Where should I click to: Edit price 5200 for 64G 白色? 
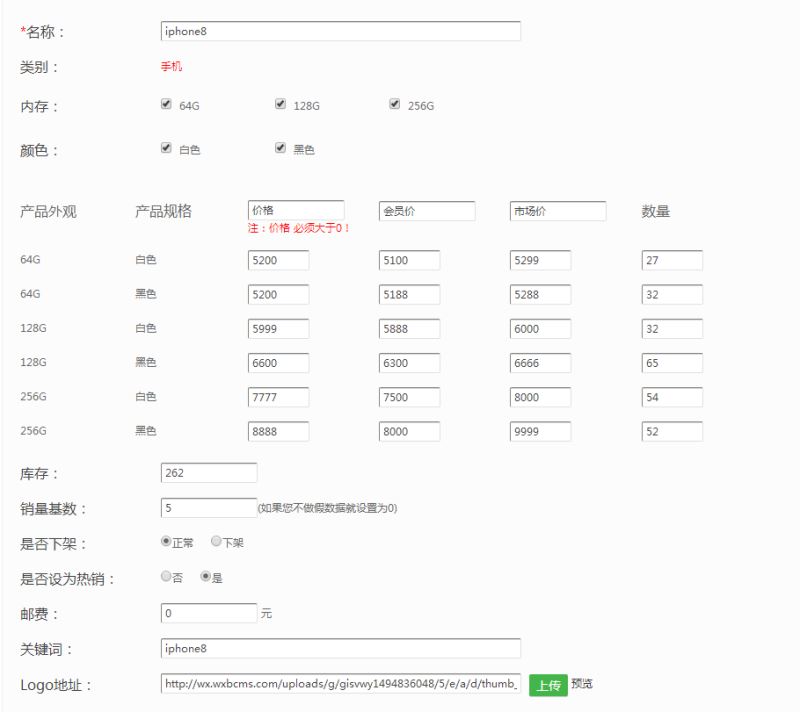(x=278, y=260)
